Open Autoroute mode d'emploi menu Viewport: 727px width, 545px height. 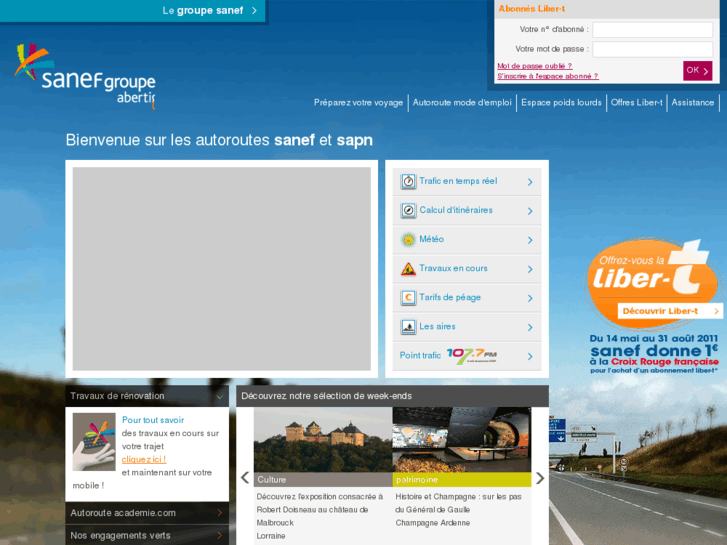462,103
